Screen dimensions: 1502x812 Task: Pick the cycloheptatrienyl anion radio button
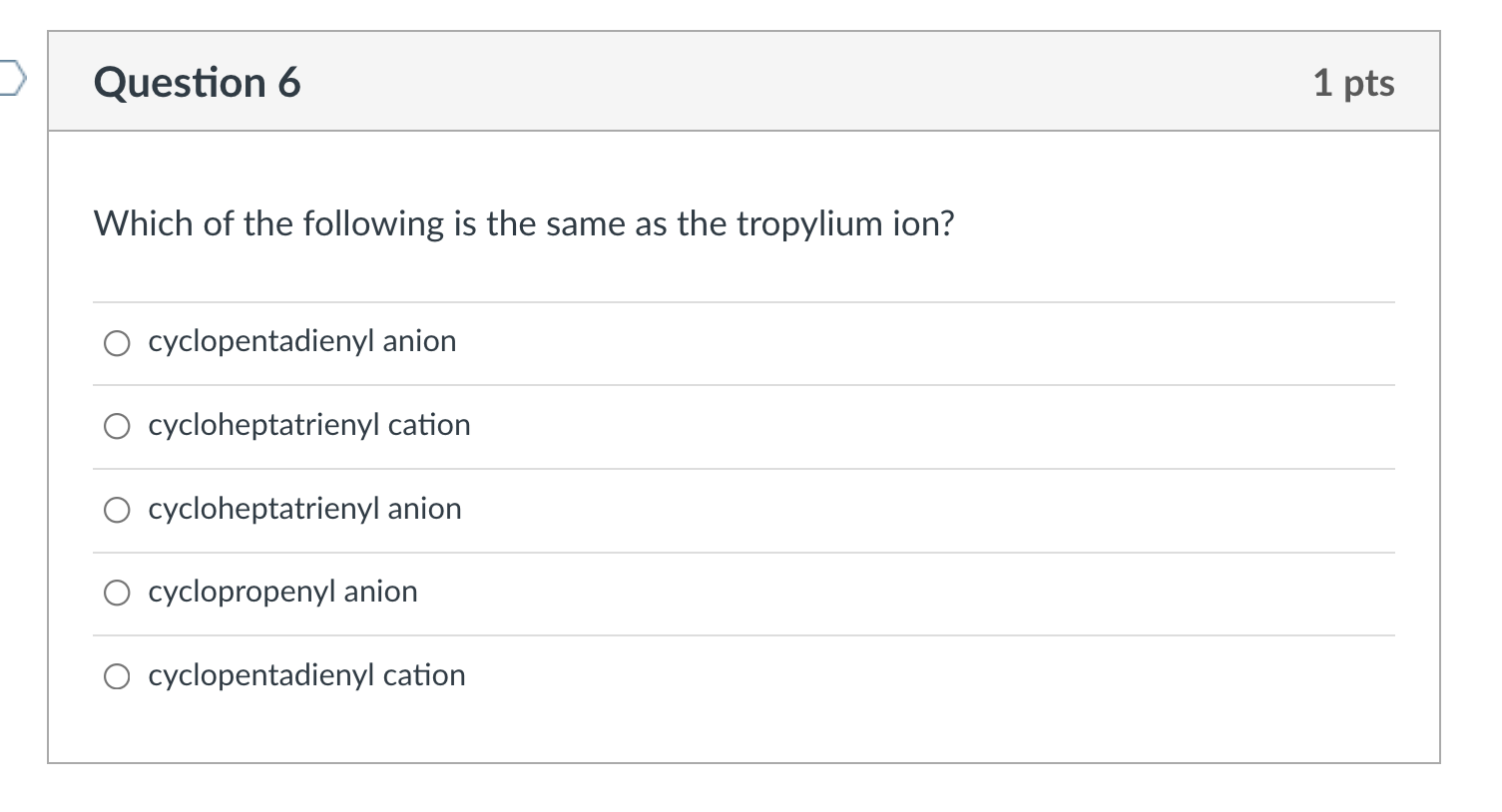(x=117, y=511)
